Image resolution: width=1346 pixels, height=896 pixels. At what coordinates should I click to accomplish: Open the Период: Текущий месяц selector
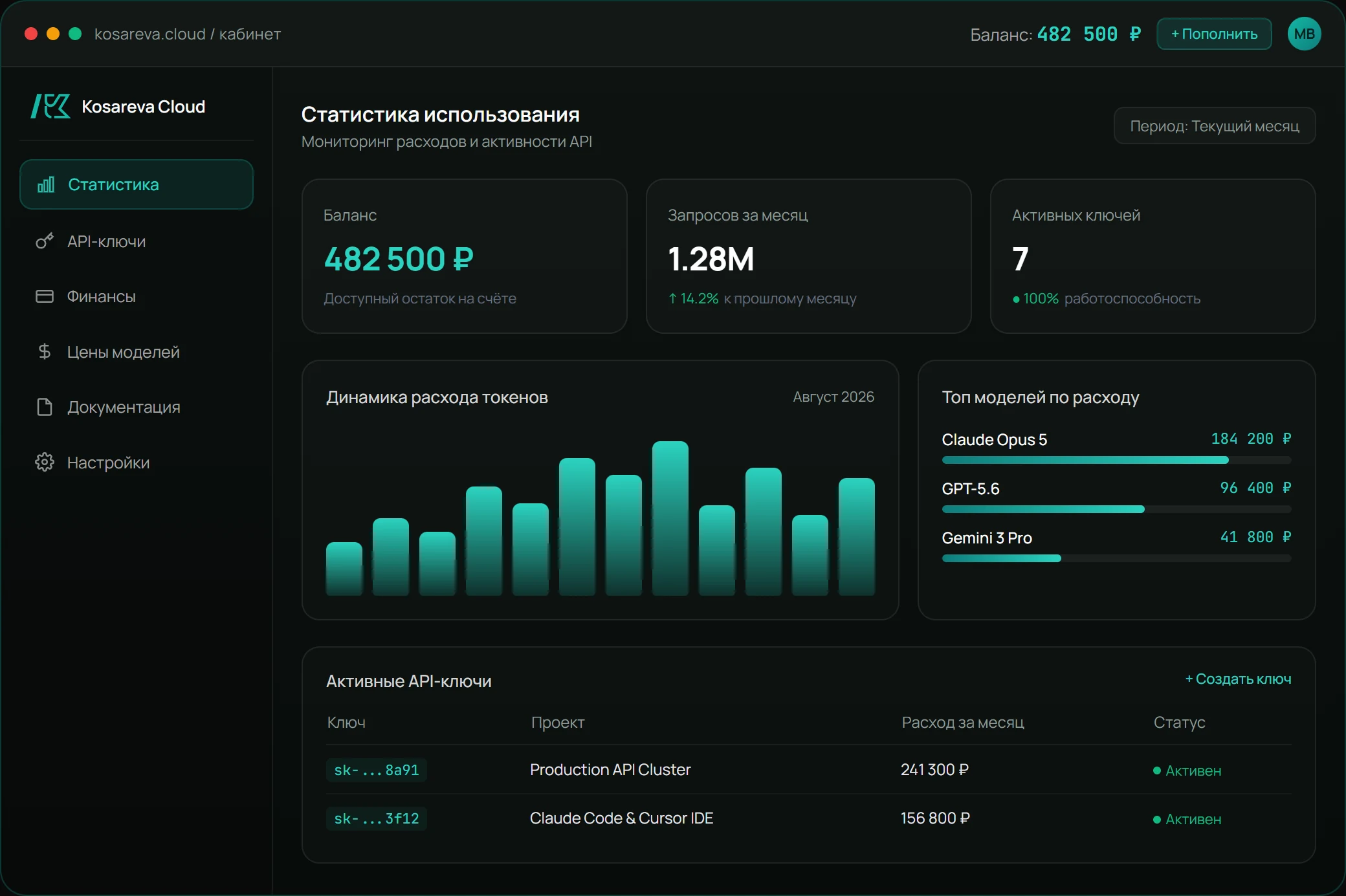1215,126
